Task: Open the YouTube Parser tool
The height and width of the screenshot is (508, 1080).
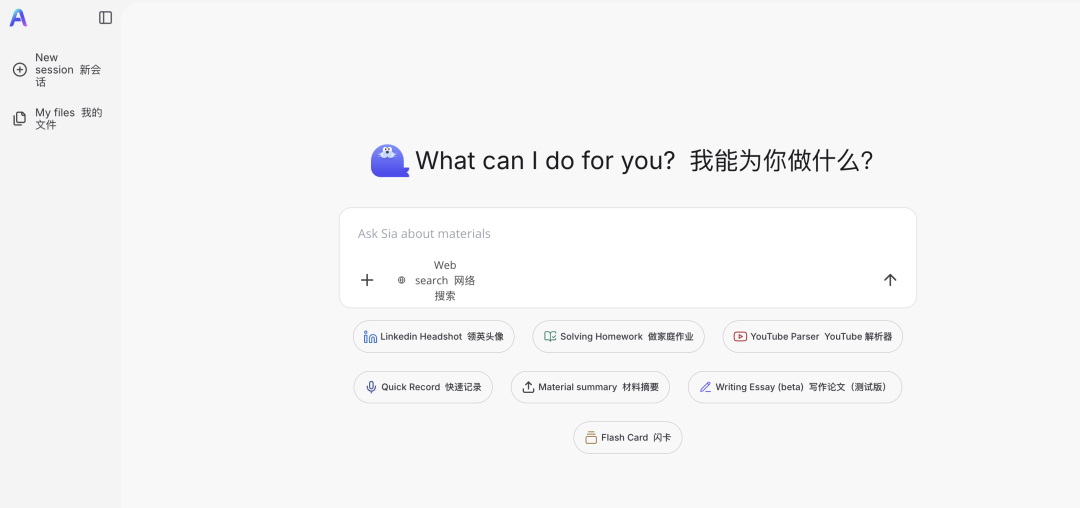Action: pyautogui.click(x=812, y=337)
